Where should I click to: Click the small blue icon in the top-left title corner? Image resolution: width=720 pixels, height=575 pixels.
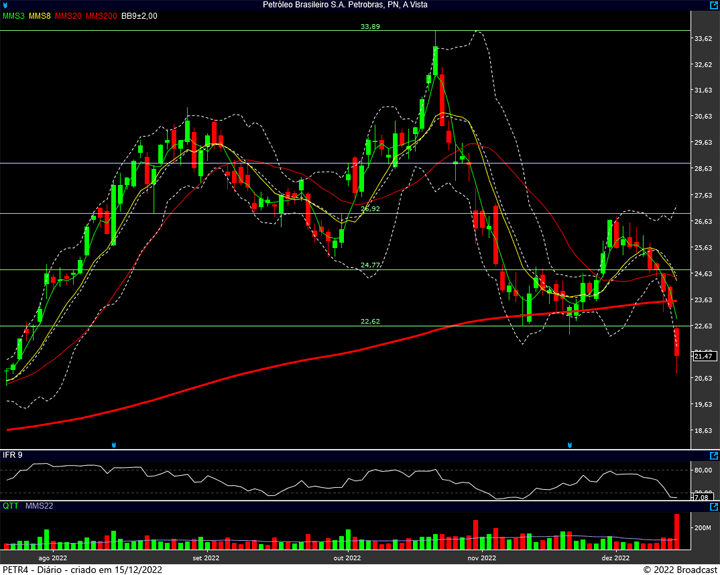6,5
